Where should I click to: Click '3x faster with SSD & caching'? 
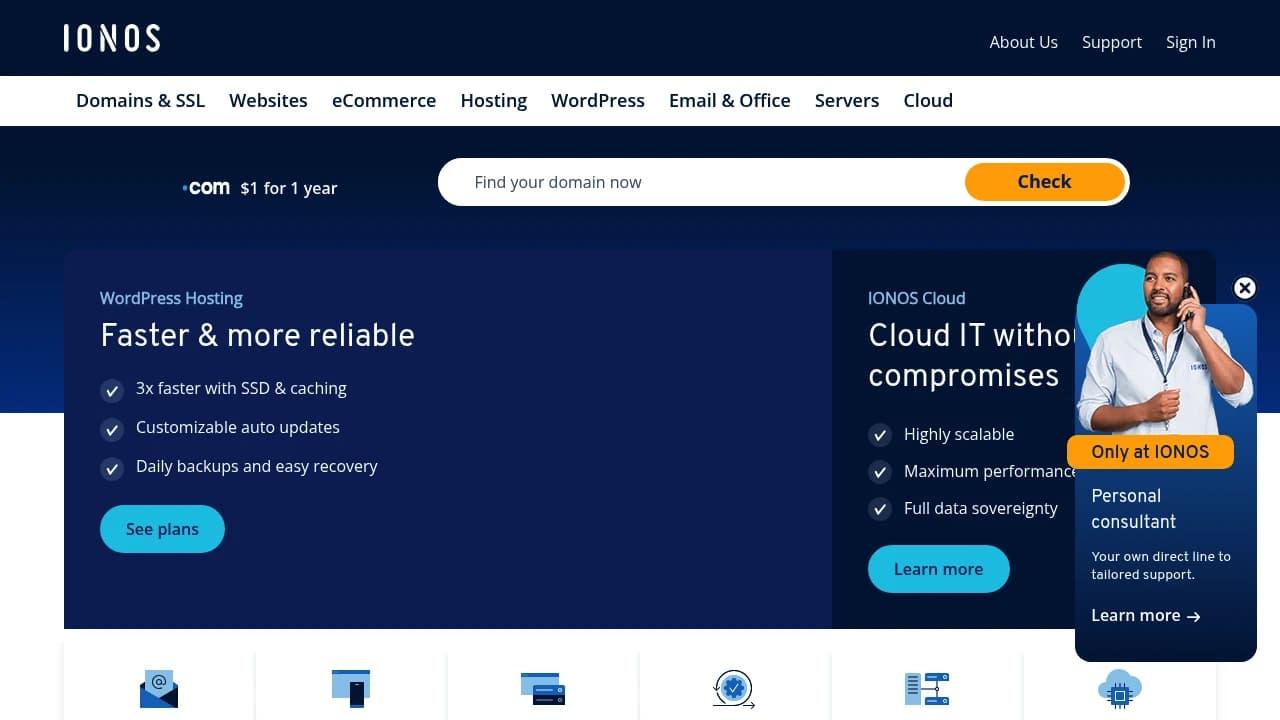click(x=241, y=388)
